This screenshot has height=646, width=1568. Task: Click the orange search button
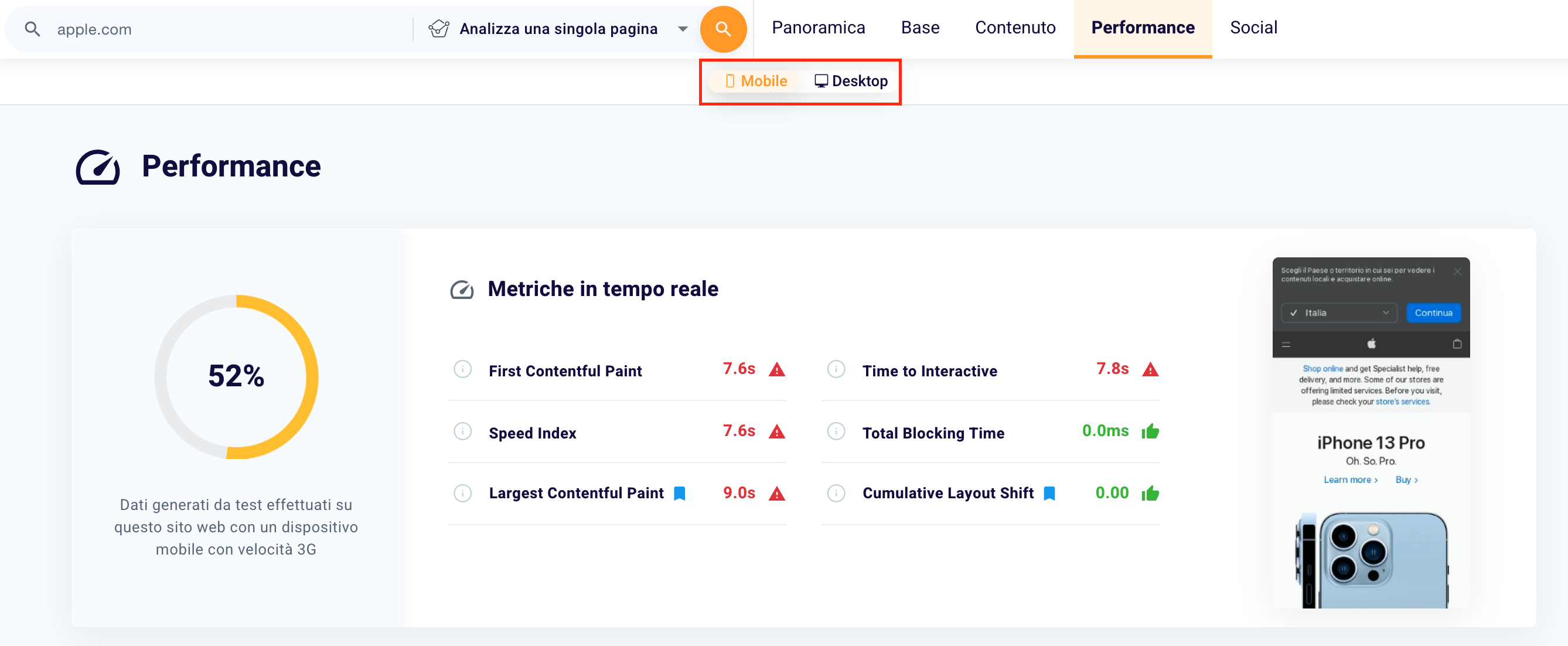tap(722, 29)
